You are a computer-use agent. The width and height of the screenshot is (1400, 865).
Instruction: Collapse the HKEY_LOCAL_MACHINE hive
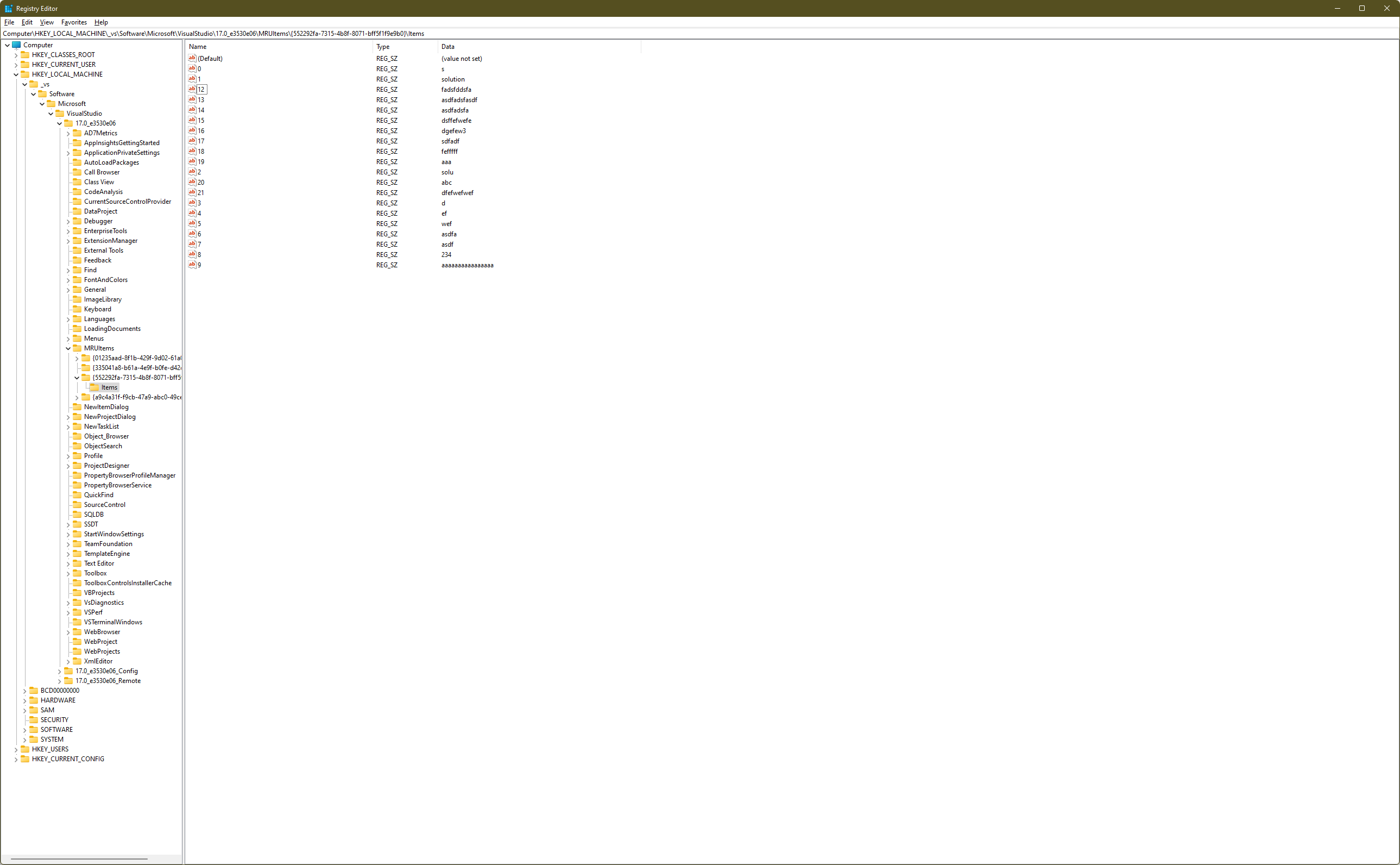pyautogui.click(x=16, y=74)
